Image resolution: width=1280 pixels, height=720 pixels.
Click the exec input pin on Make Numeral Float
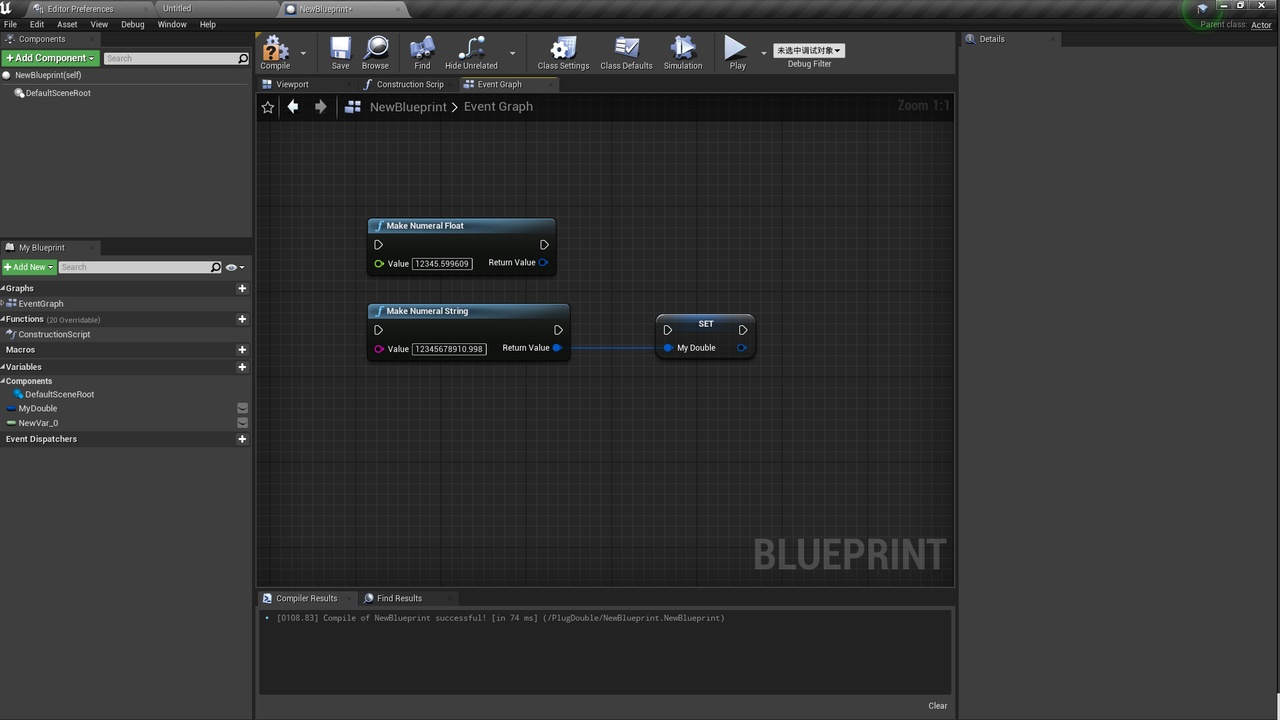pyautogui.click(x=378, y=245)
